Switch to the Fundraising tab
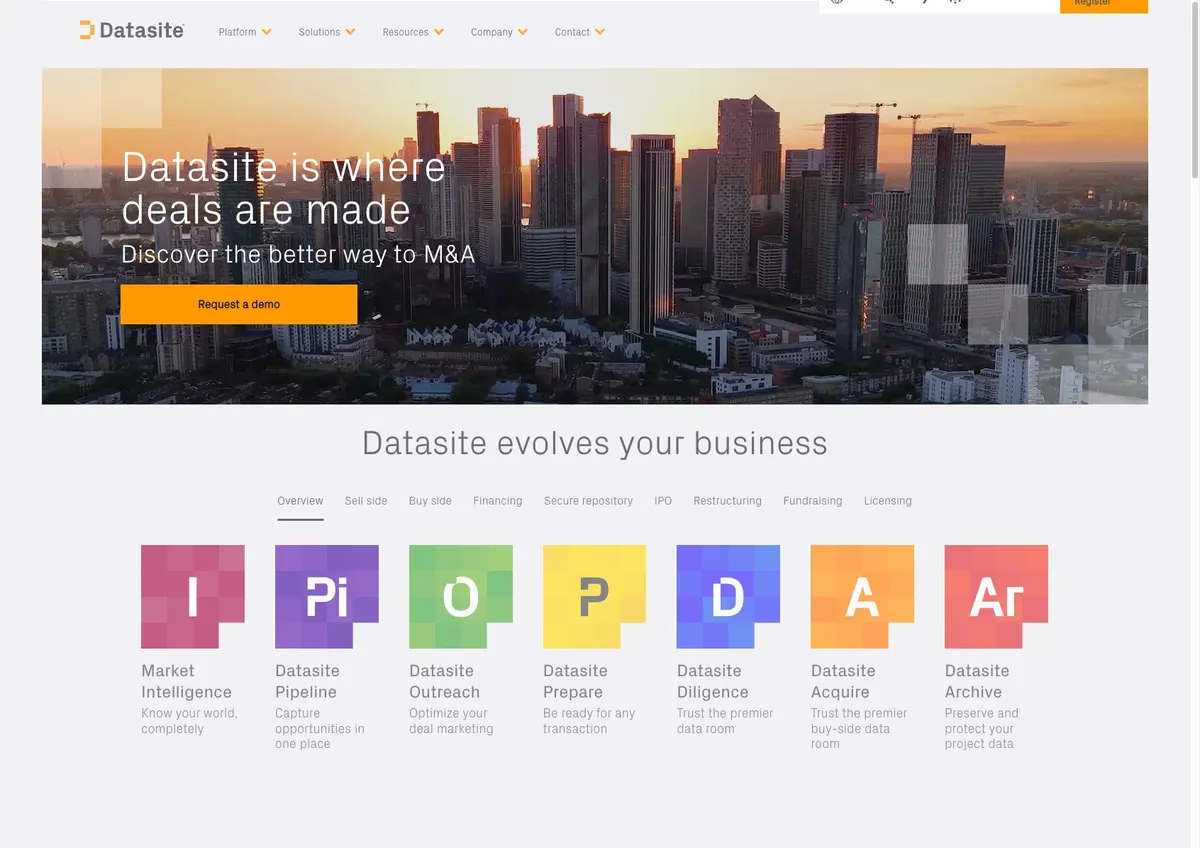Image resolution: width=1200 pixels, height=848 pixels. click(x=812, y=501)
